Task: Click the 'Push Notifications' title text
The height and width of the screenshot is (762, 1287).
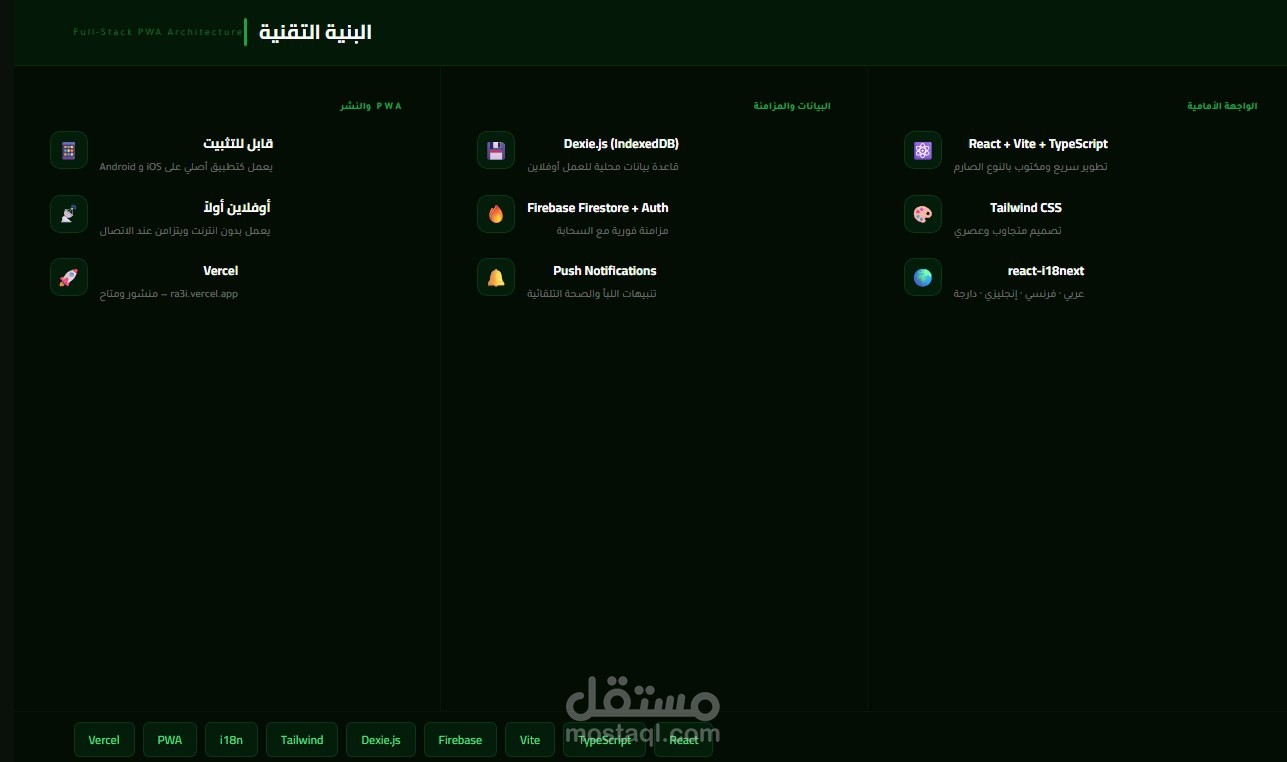Action: (x=605, y=271)
